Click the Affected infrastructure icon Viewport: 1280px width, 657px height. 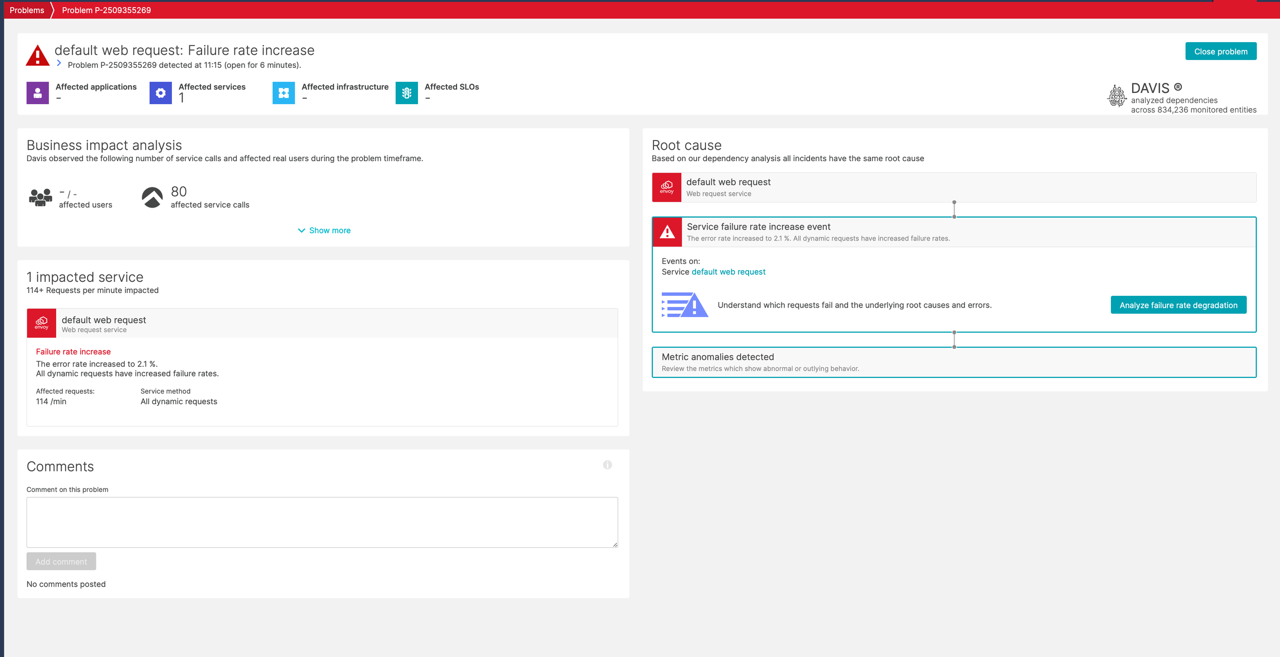[x=283, y=93]
